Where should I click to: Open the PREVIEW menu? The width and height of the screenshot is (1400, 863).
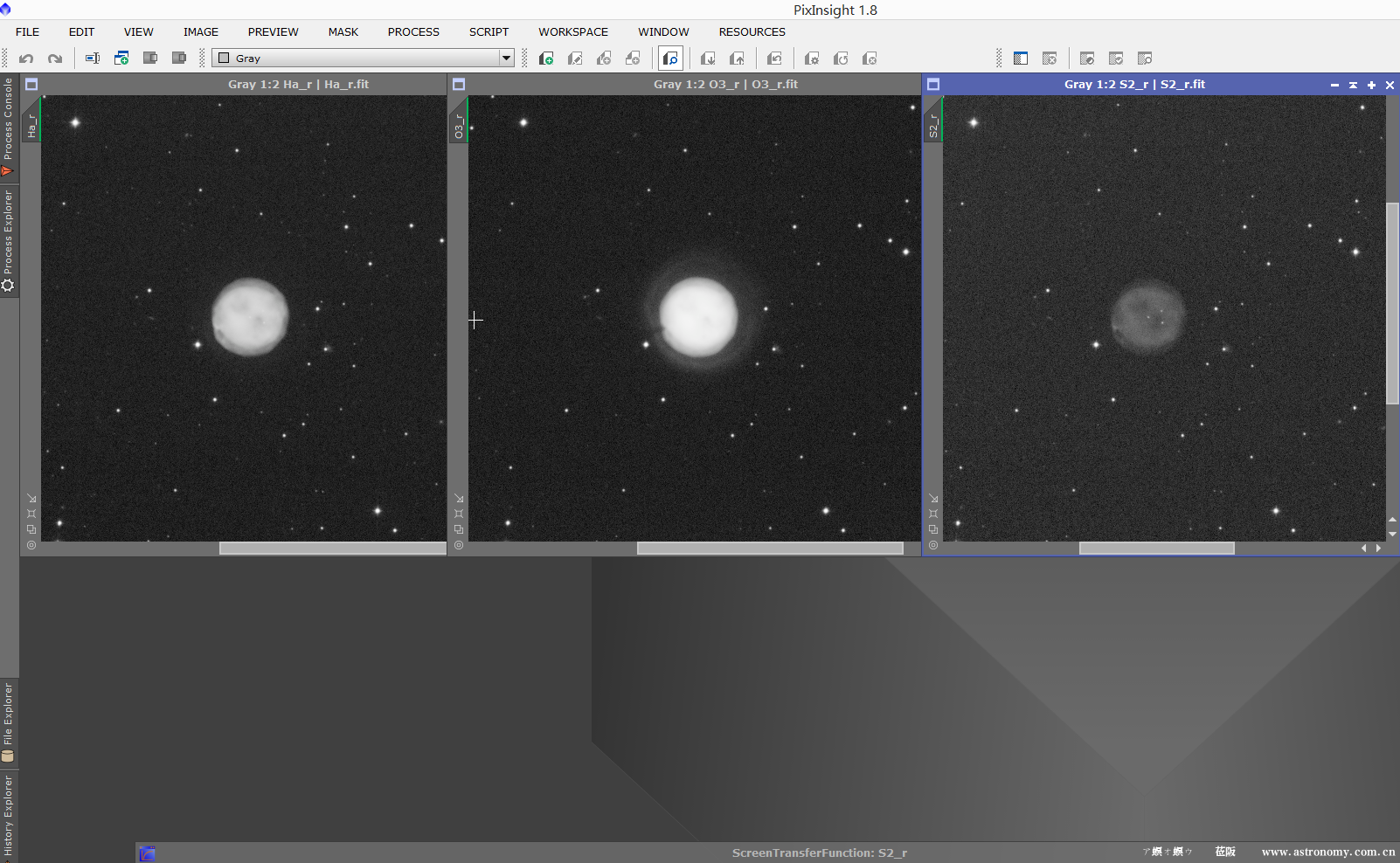[273, 32]
